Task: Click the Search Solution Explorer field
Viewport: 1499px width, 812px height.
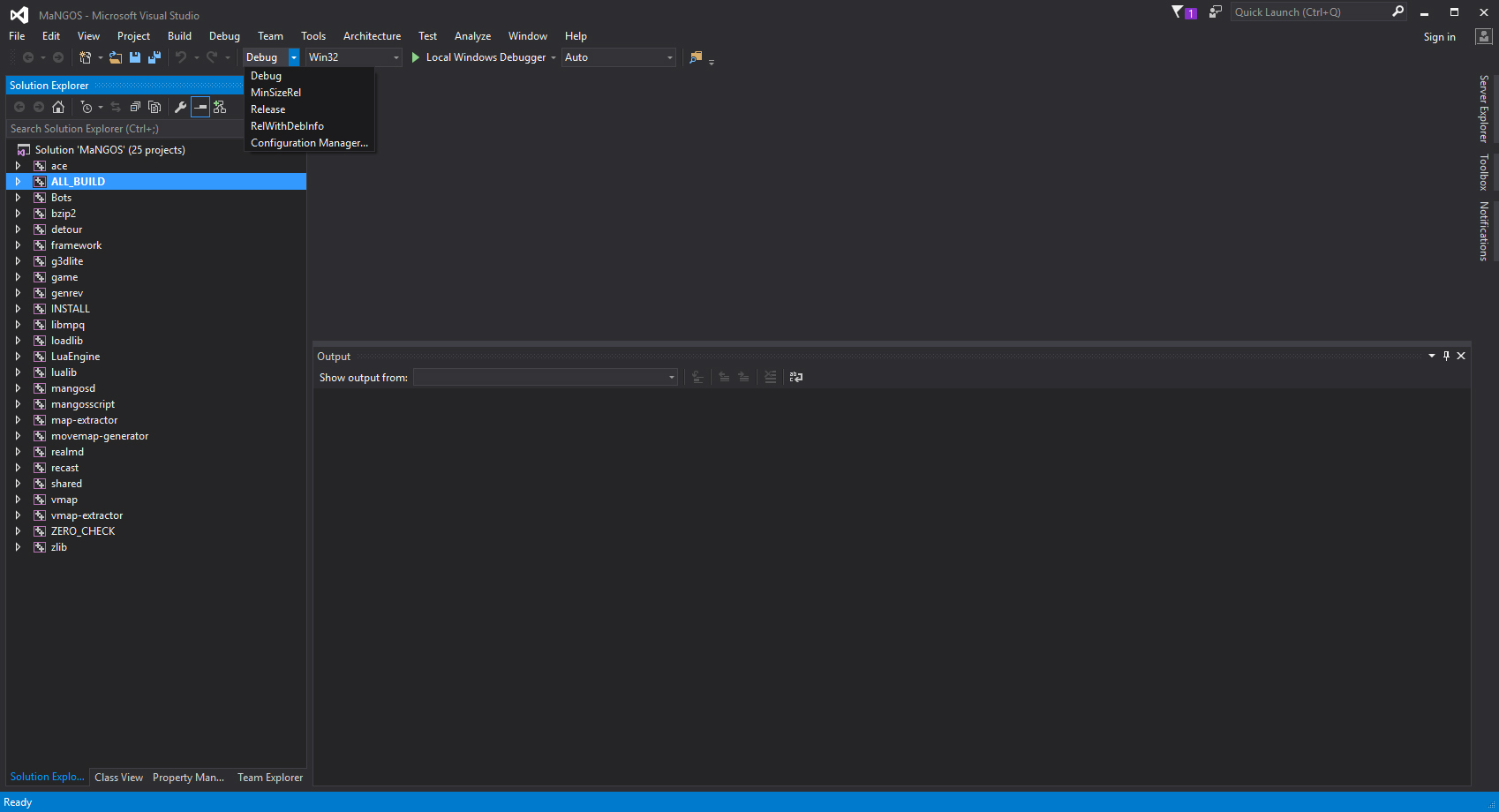Action: tap(125, 129)
